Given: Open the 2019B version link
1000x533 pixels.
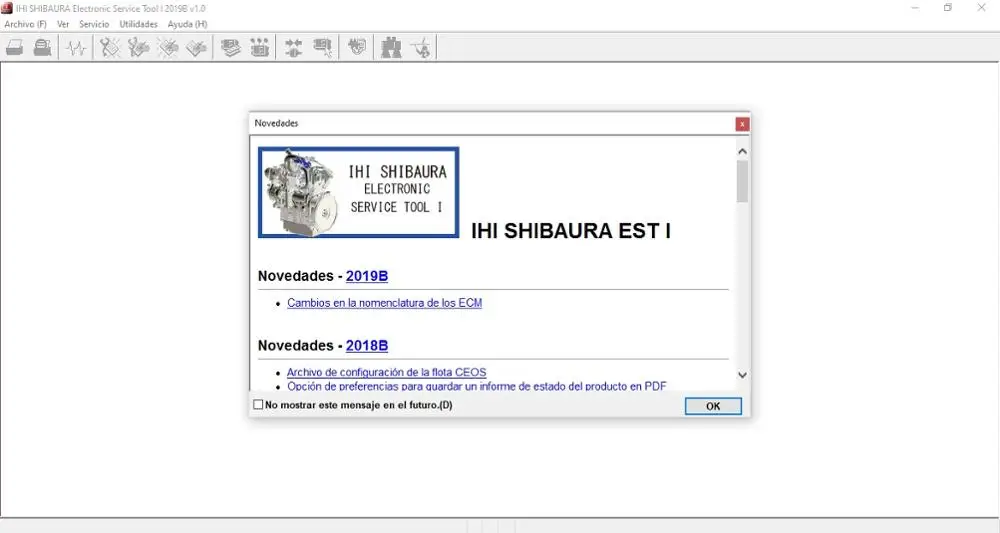Looking at the screenshot, I should [367, 276].
